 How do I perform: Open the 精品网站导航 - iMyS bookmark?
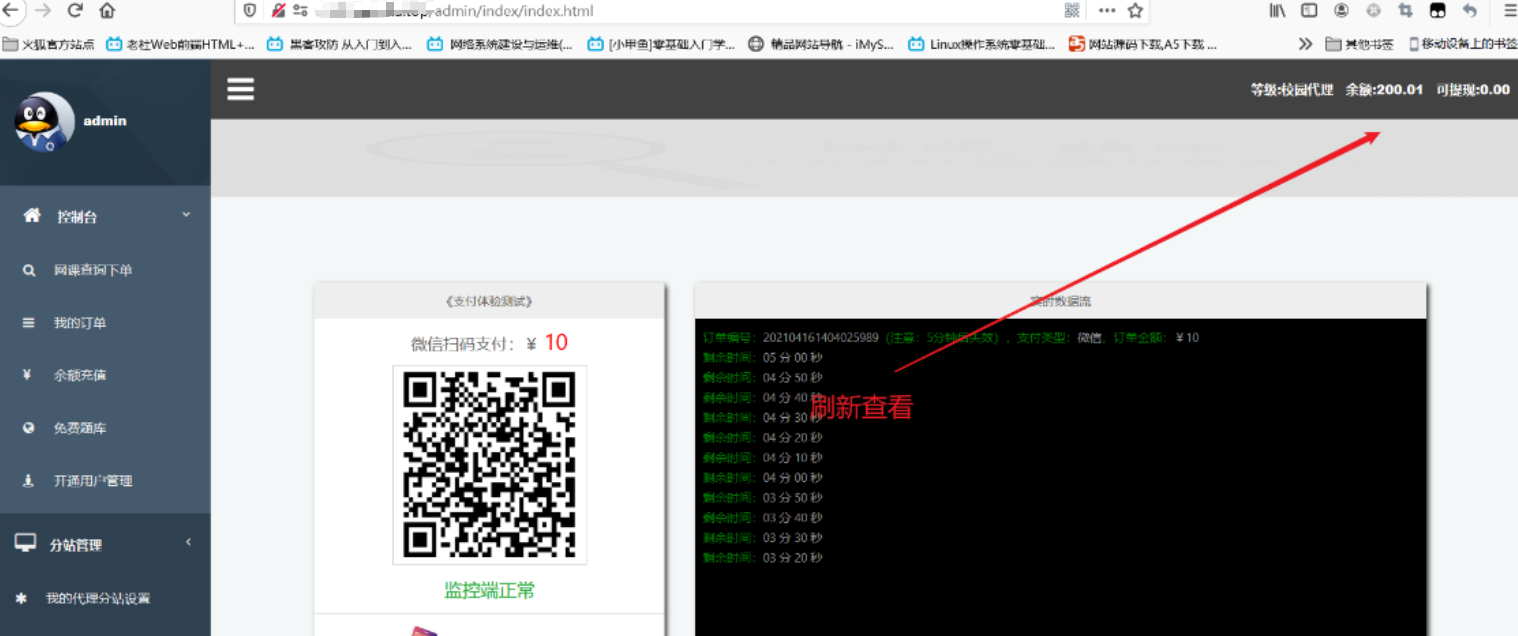click(821, 44)
